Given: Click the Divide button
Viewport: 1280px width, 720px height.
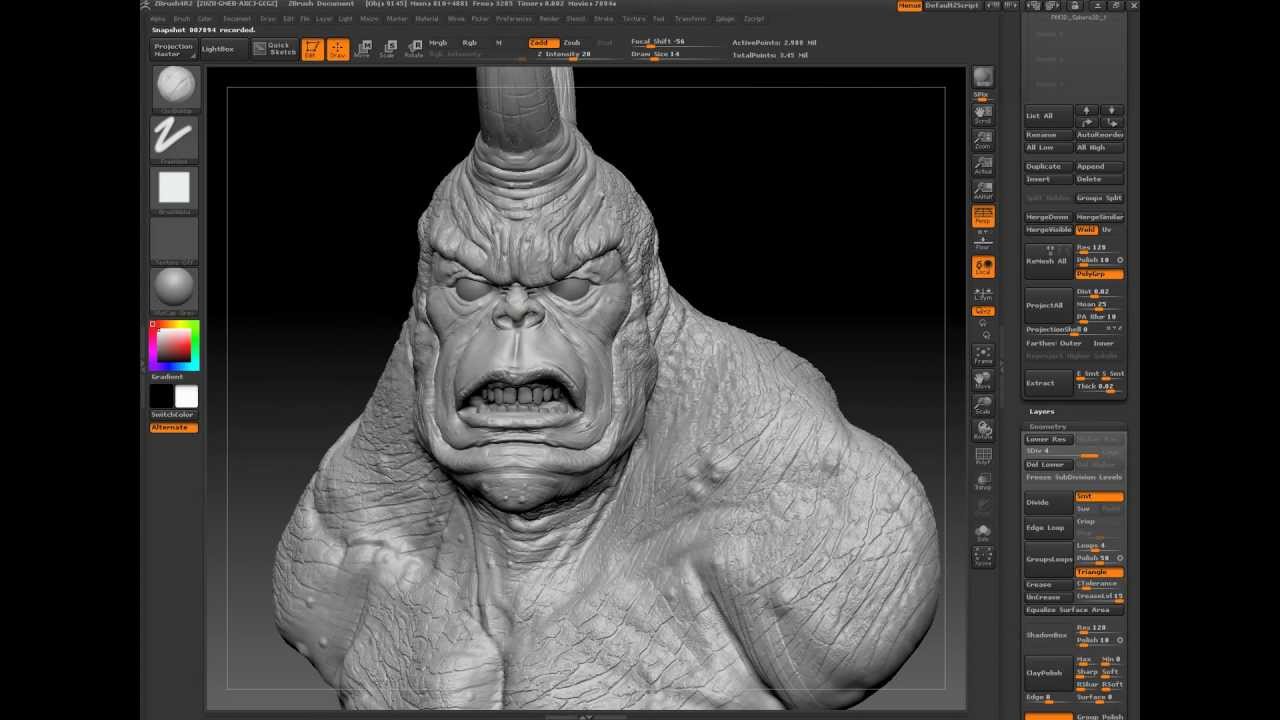Looking at the screenshot, I should pyautogui.click(x=1048, y=503).
